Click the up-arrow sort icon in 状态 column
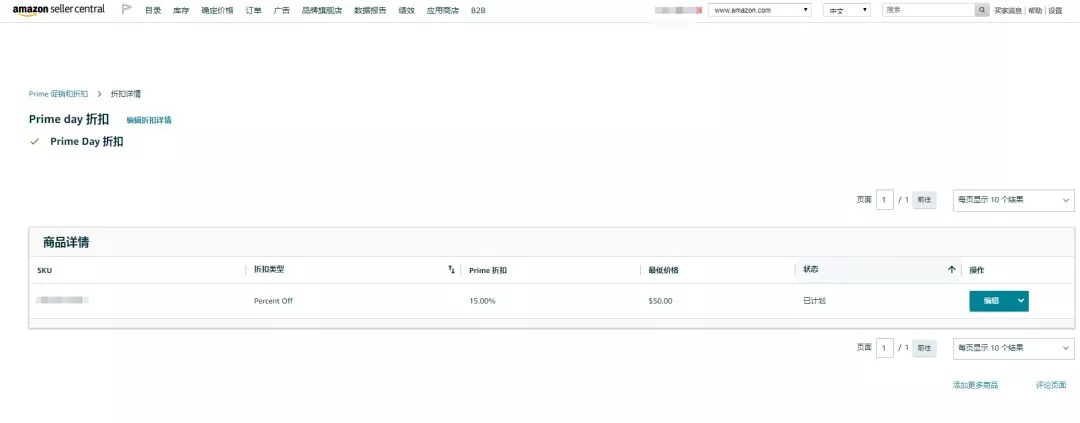The width and height of the screenshot is (1080, 423). pos(952,270)
